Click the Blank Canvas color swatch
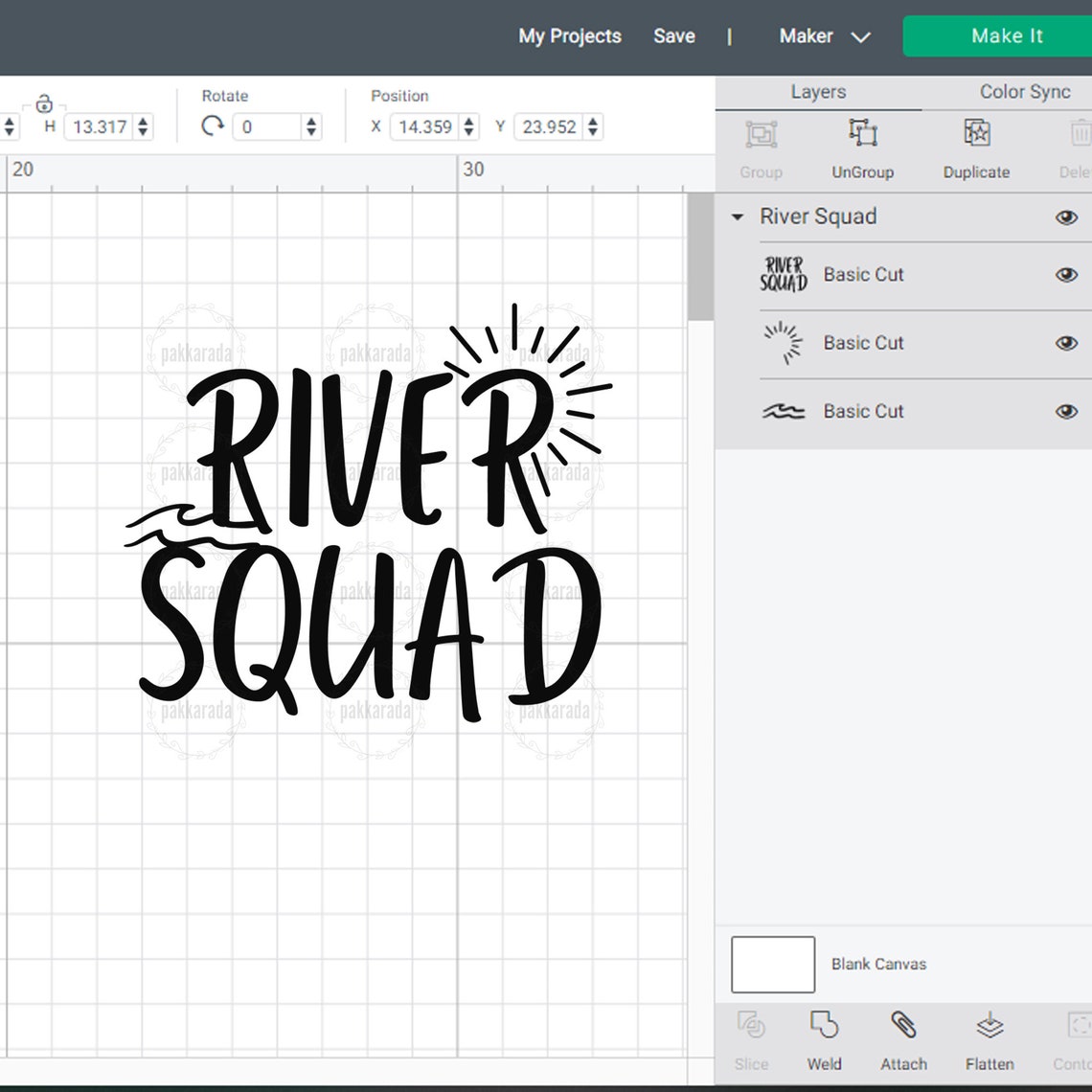Screen dimensions: 1092x1092 pos(772,965)
